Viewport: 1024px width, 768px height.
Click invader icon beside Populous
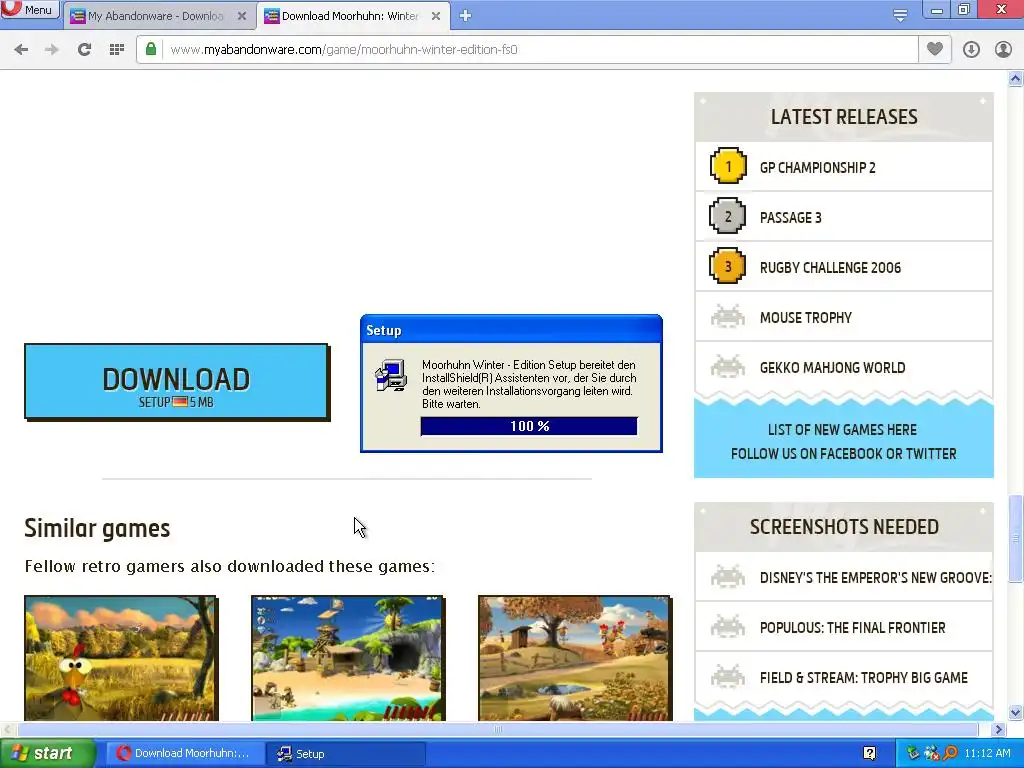[x=728, y=627]
